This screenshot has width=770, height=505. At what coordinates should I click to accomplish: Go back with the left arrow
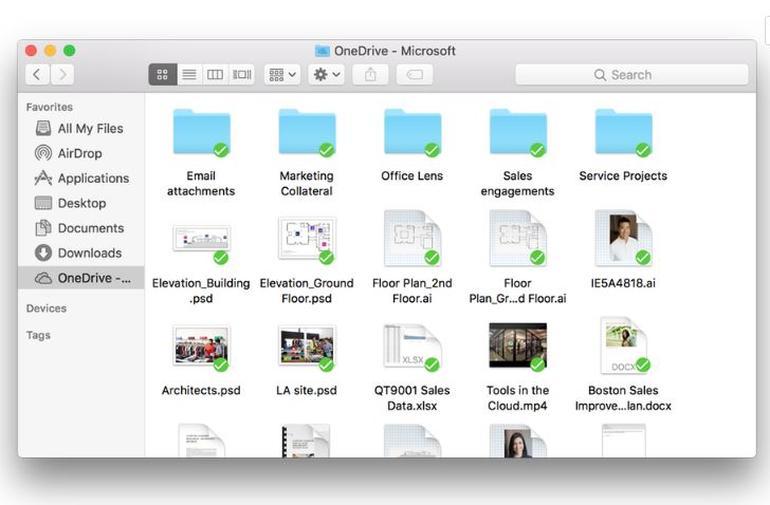(38, 74)
